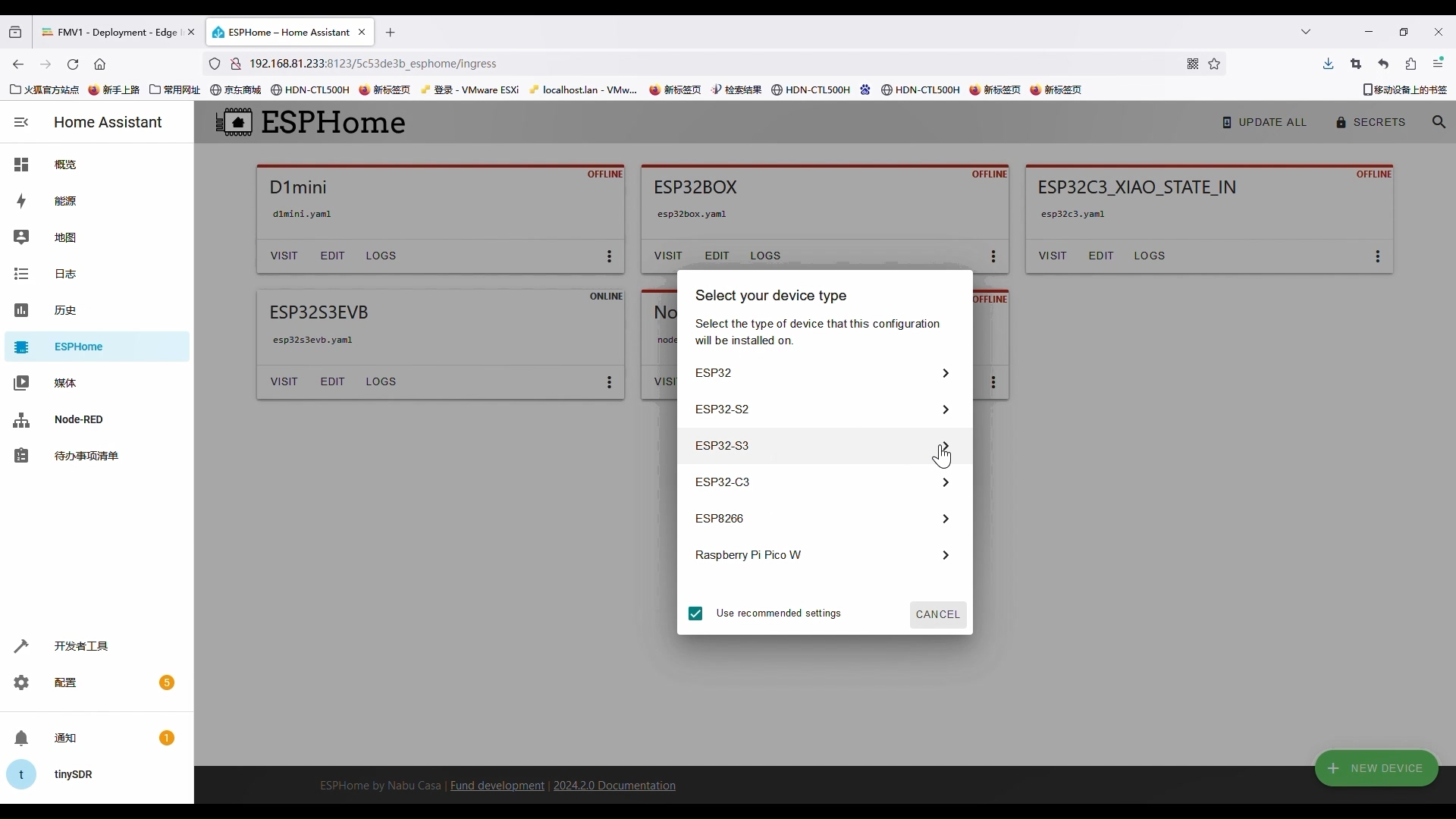The height and width of the screenshot is (819, 1456).
Task: Go back with the browser back arrow
Action: (x=18, y=64)
